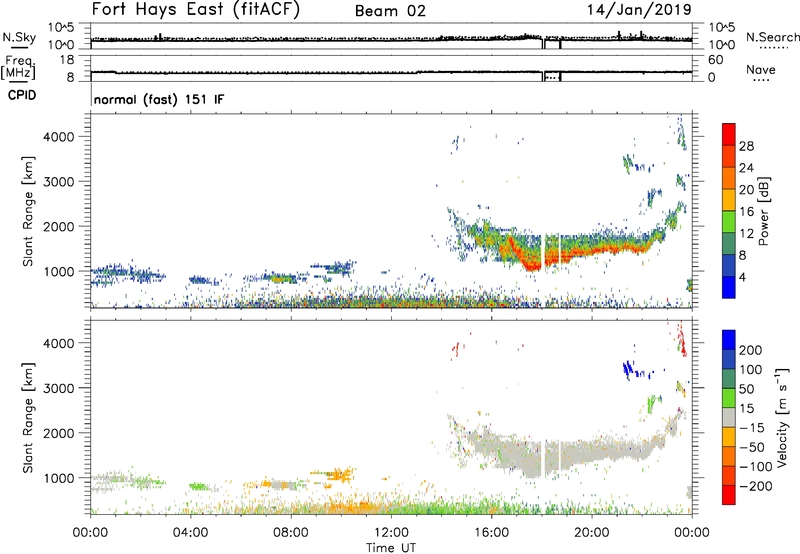
Task: Click the '12:00' time tick label
Action: pos(391,533)
